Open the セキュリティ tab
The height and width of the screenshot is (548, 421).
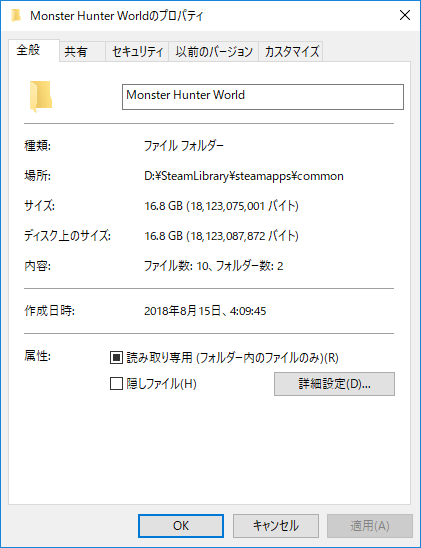[137, 52]
